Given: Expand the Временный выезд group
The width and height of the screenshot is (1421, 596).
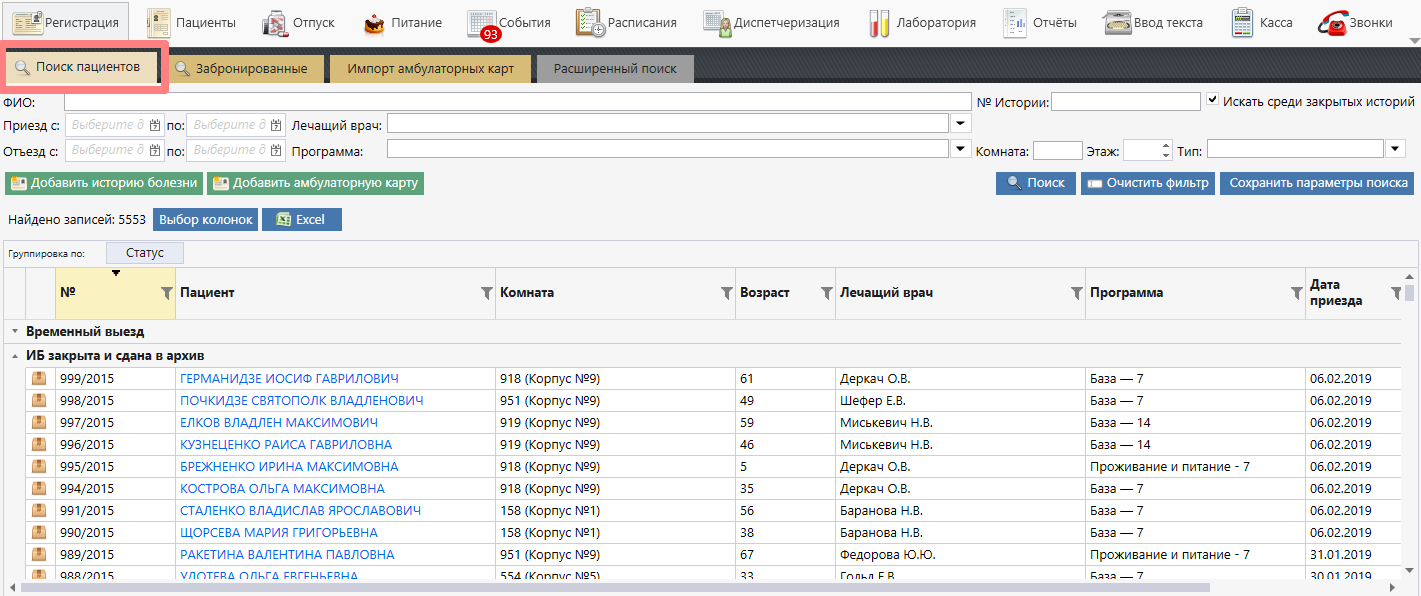Looking at the screenshot, I should point(15,331).
